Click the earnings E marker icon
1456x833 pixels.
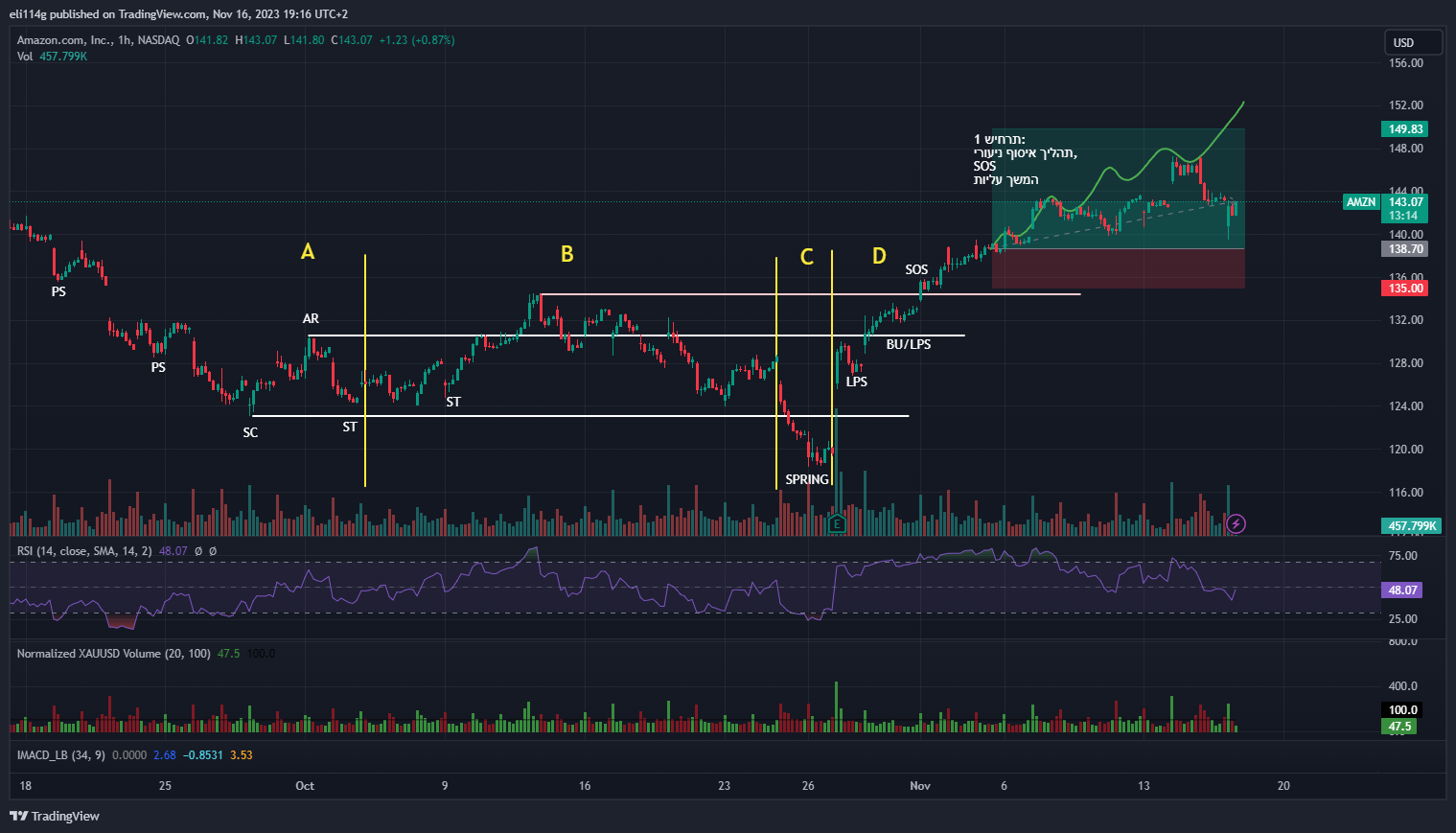click(837, 524)
